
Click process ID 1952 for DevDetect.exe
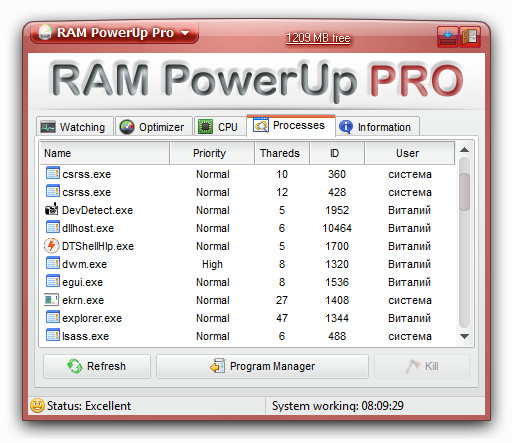(337, 210)
